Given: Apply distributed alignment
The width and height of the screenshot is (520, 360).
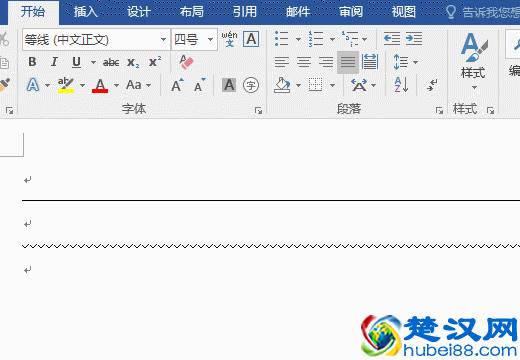Looking at the screenshot, I should pyautogui.click(x=370, y=62).
